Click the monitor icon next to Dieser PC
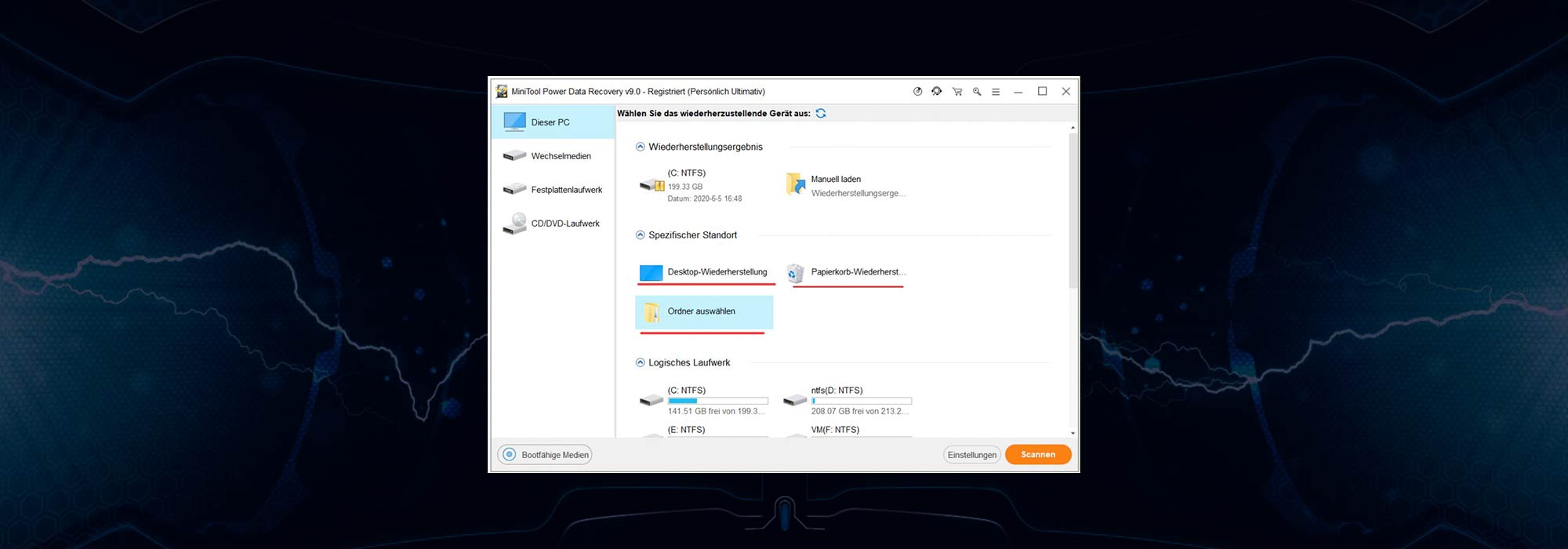The height and width of the screenshot is (549, 1568). pyautogui.click(x=514, y=122)
